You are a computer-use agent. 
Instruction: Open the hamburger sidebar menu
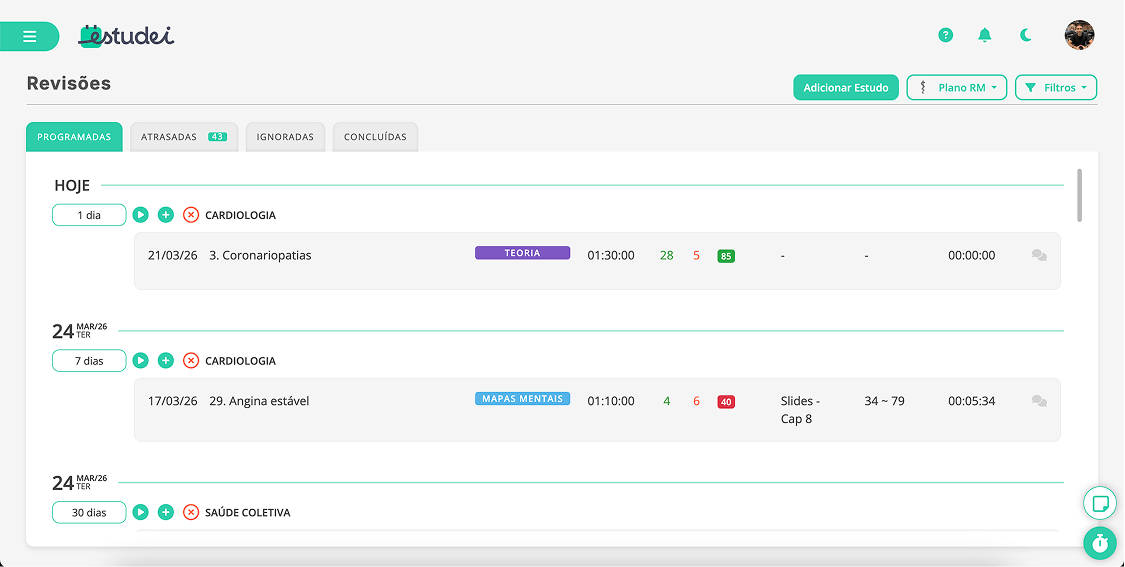[x=29, y=37]
